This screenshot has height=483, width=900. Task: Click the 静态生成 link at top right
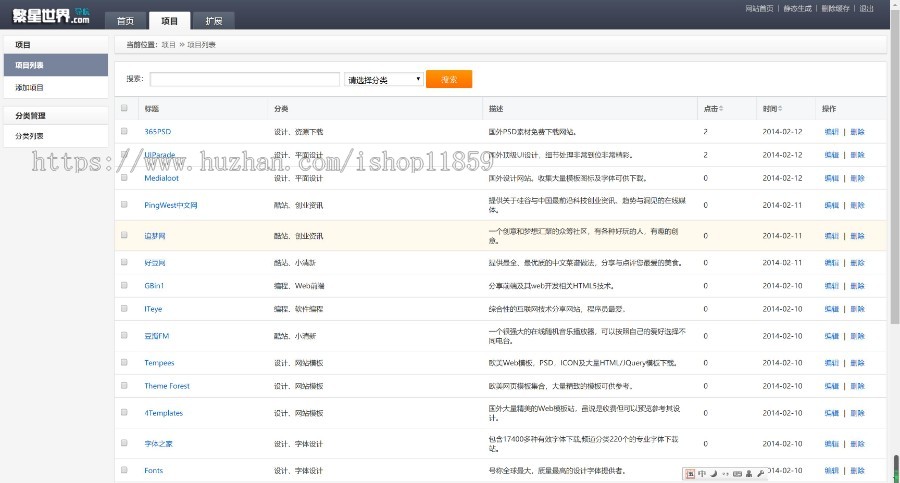[x=797, y=9]
